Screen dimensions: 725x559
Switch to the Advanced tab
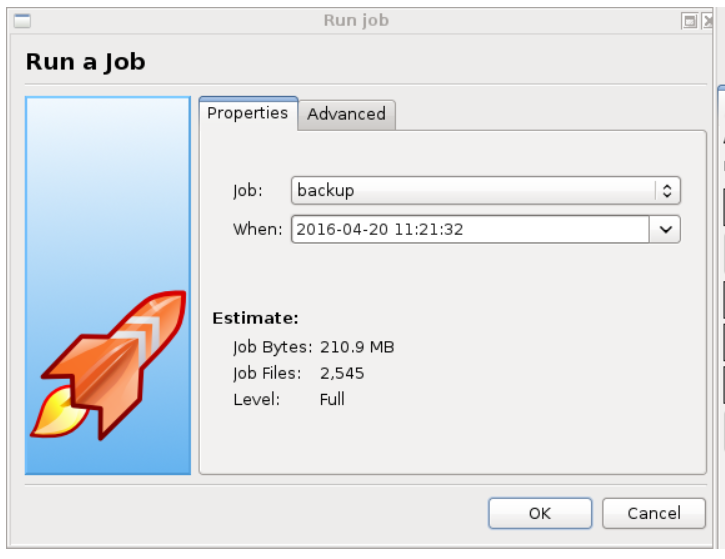tap(346, 114)
